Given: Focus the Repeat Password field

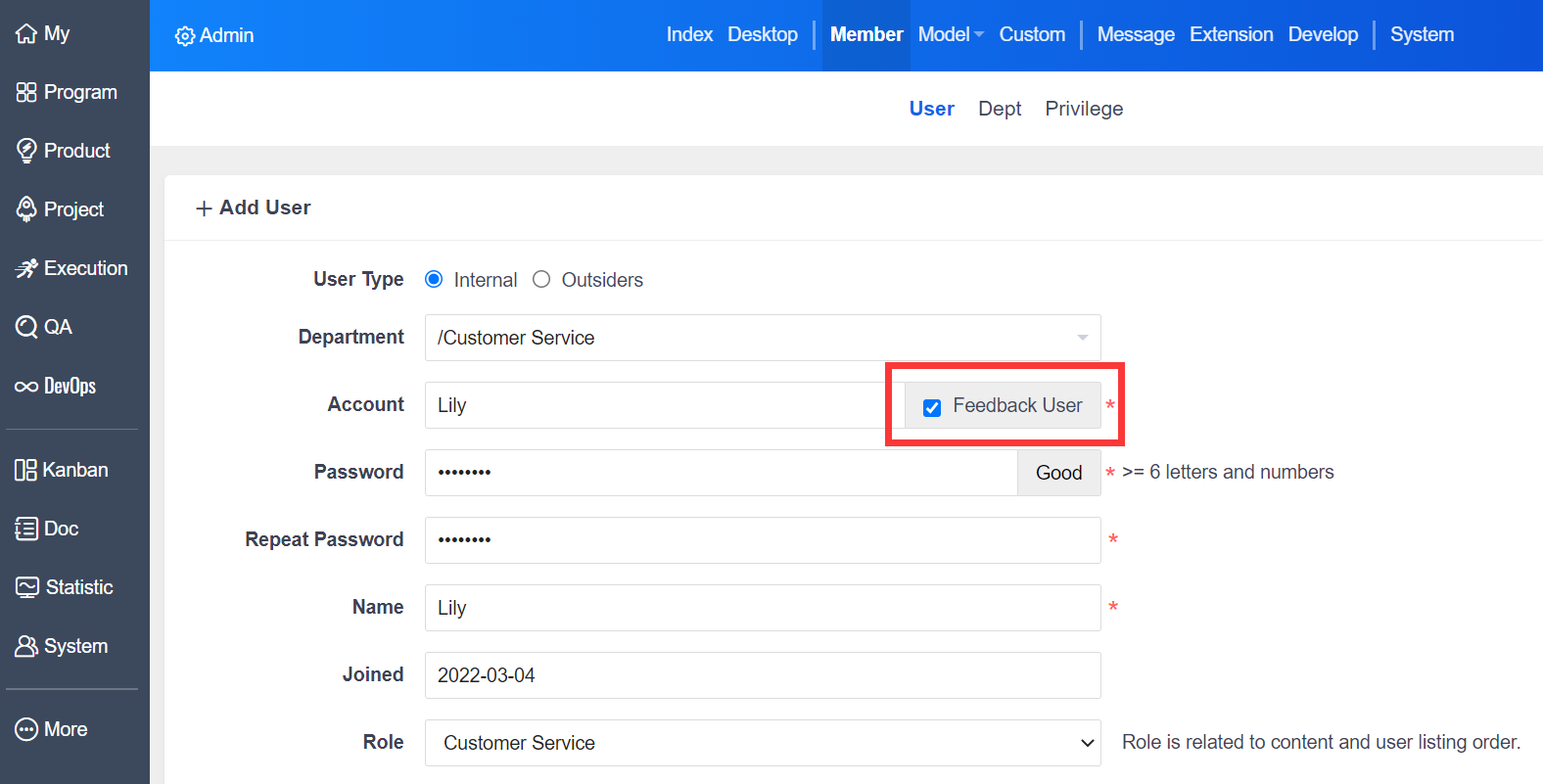Looking at the screenshot, I should [x=762, y=540].
